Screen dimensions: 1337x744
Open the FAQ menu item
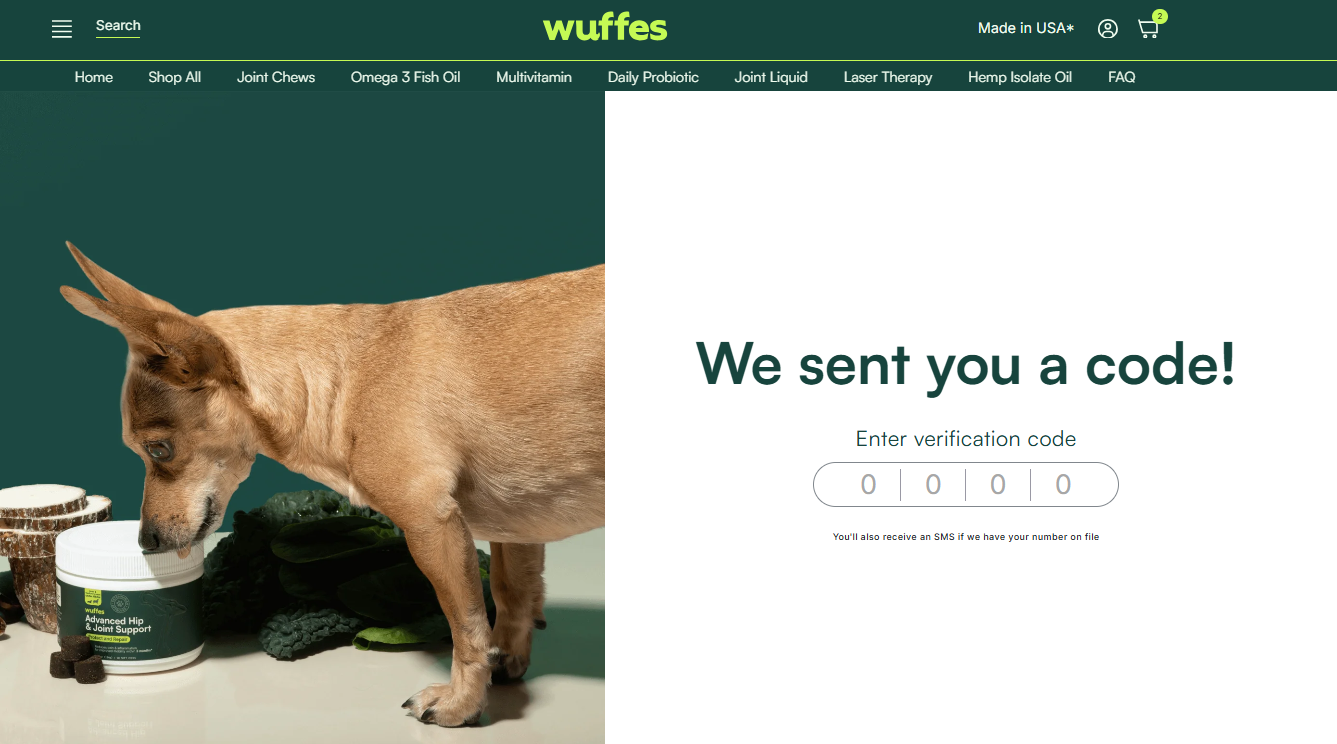(x=1122, y=77)
